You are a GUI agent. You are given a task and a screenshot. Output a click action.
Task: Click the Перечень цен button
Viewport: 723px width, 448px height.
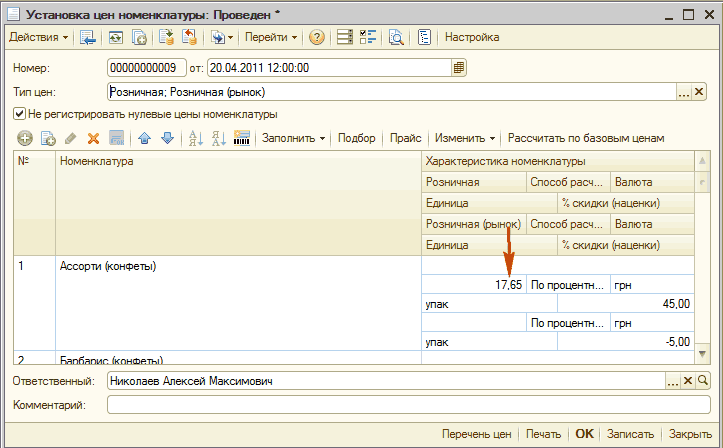[476, 434]
